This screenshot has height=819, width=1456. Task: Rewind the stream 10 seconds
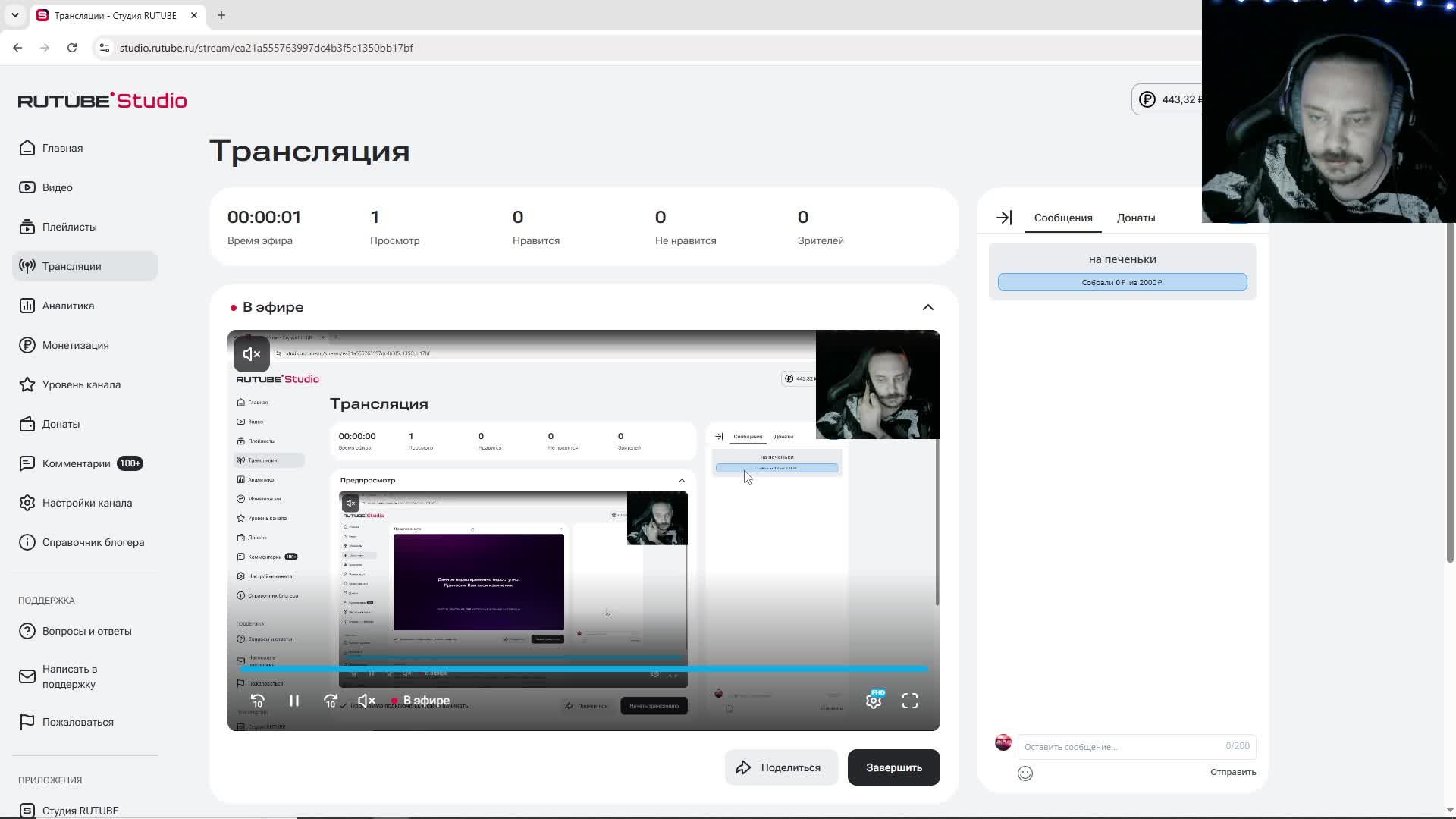[258, 701]
